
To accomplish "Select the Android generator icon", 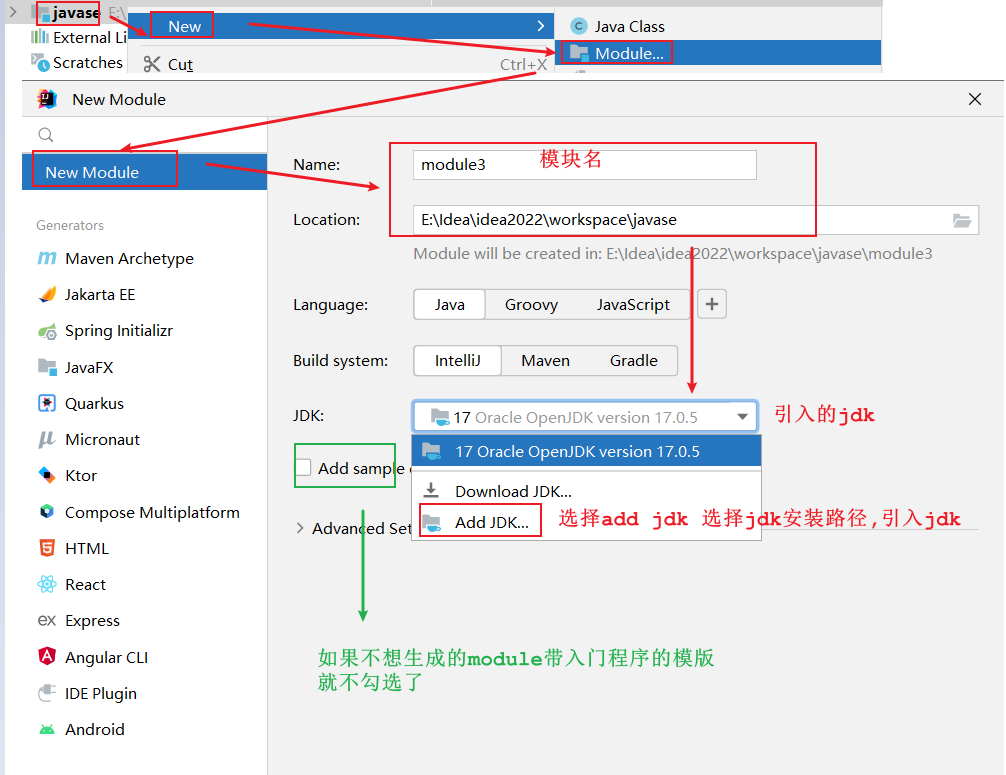I will [46, 730].
